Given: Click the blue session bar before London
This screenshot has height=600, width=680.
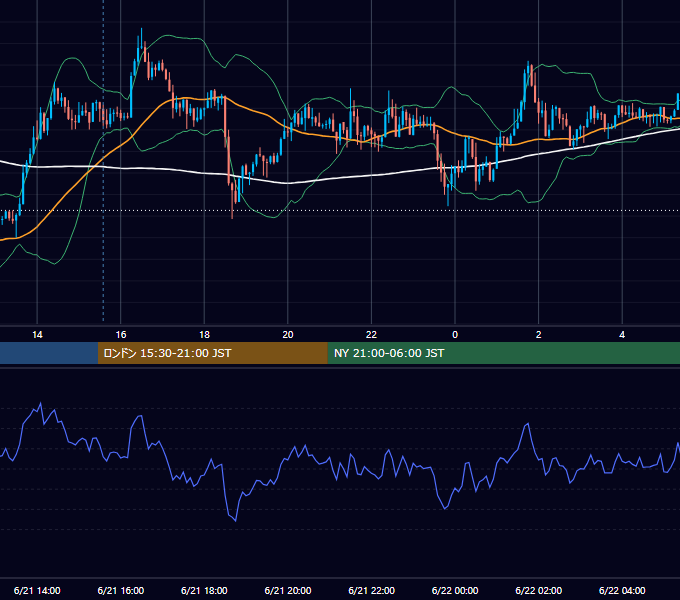Looking at the screenshot, I should tap(49, 353).
